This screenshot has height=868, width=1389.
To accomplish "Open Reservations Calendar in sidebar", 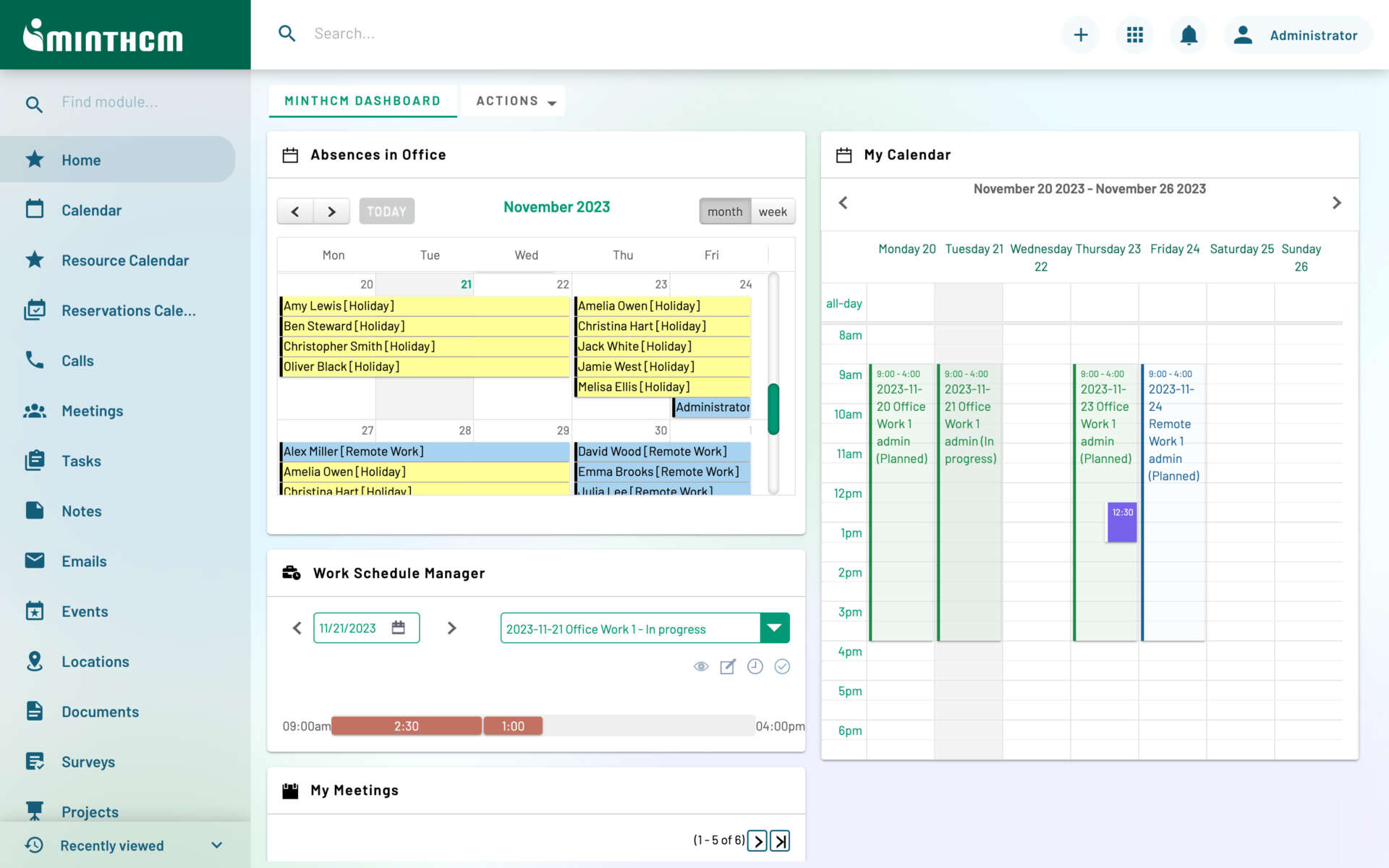I will (x=118, y=310).
